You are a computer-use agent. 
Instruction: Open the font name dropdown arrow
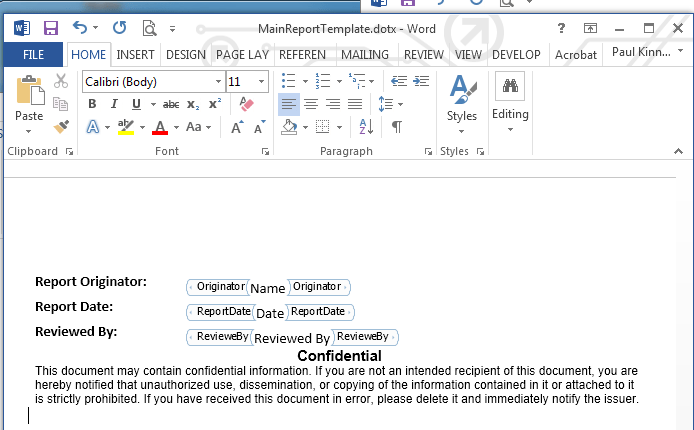[218, 81]
